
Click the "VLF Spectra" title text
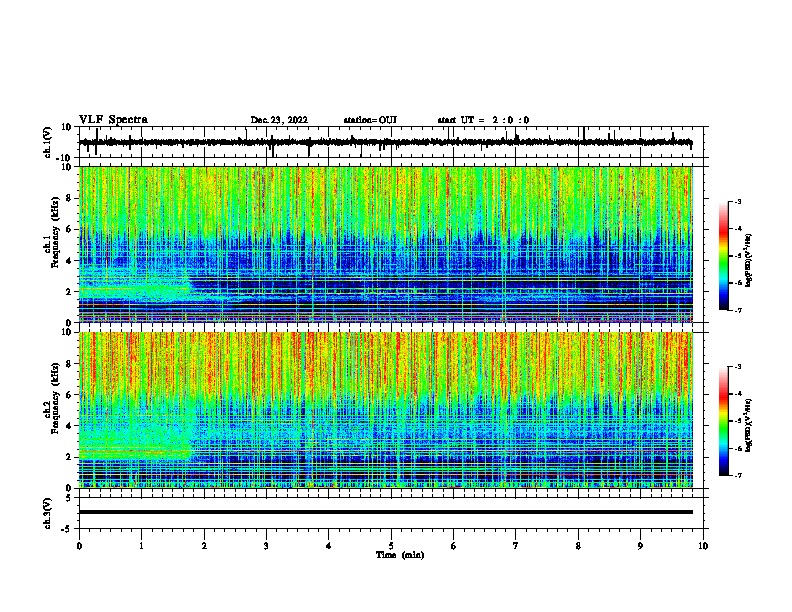pyautogui.click(x=113, y=120)
